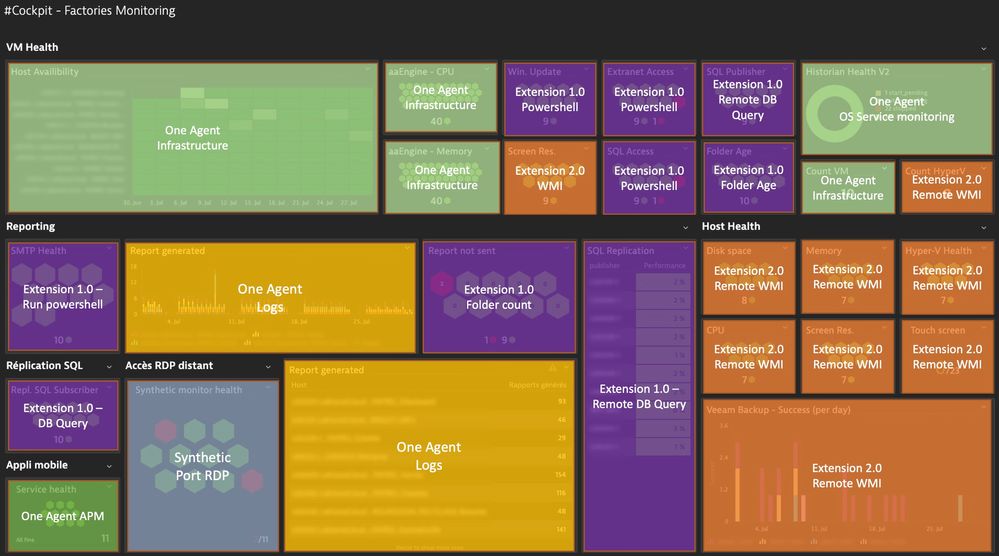Toggle the Accès RDP distant section chevron
The width and height of the screenshot is (999, 556).
[x=268, y=366]
